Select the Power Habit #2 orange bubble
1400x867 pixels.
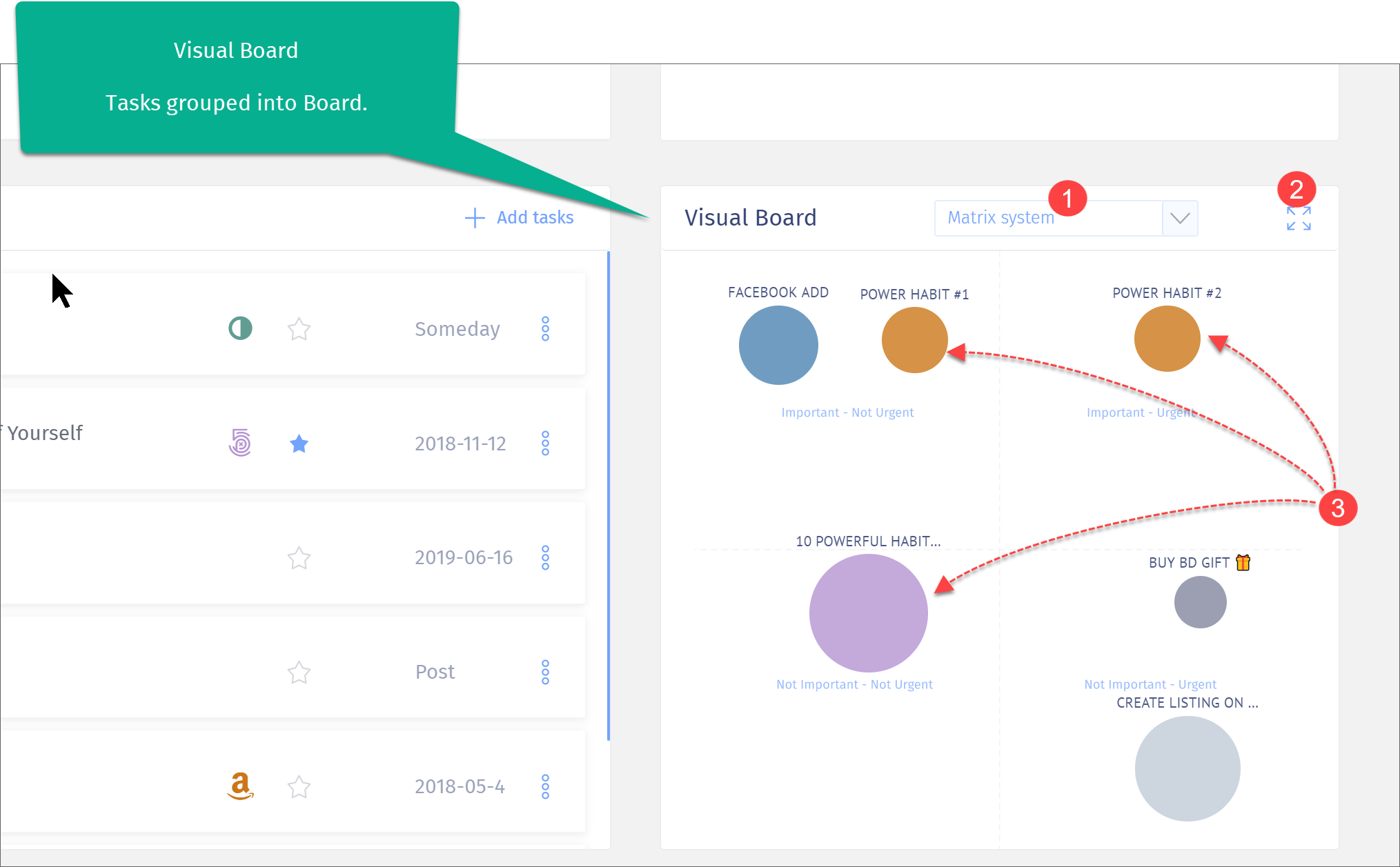point(1167,339)
